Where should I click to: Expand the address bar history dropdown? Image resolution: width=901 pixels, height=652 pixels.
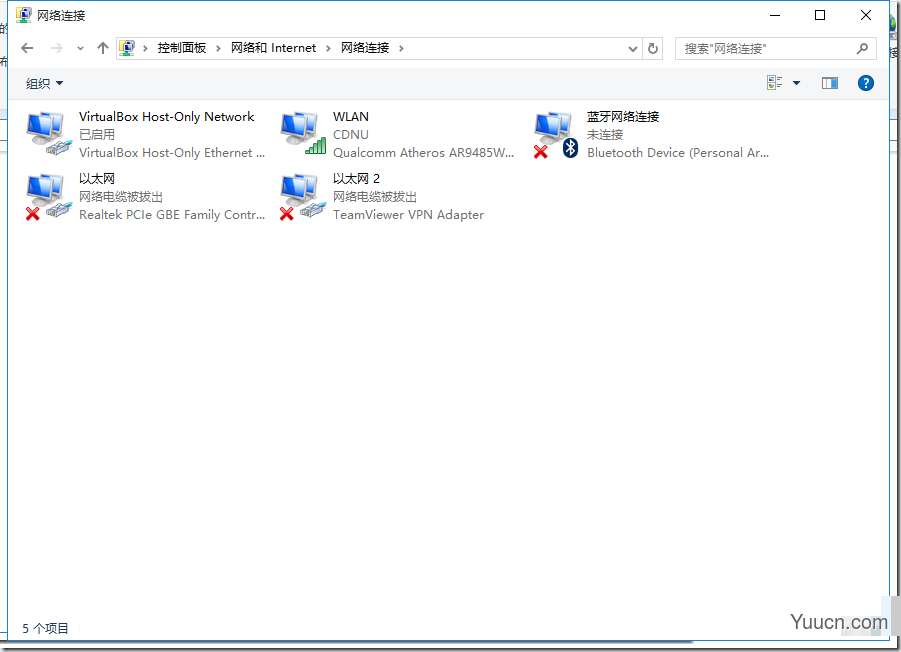click(633, 49)
